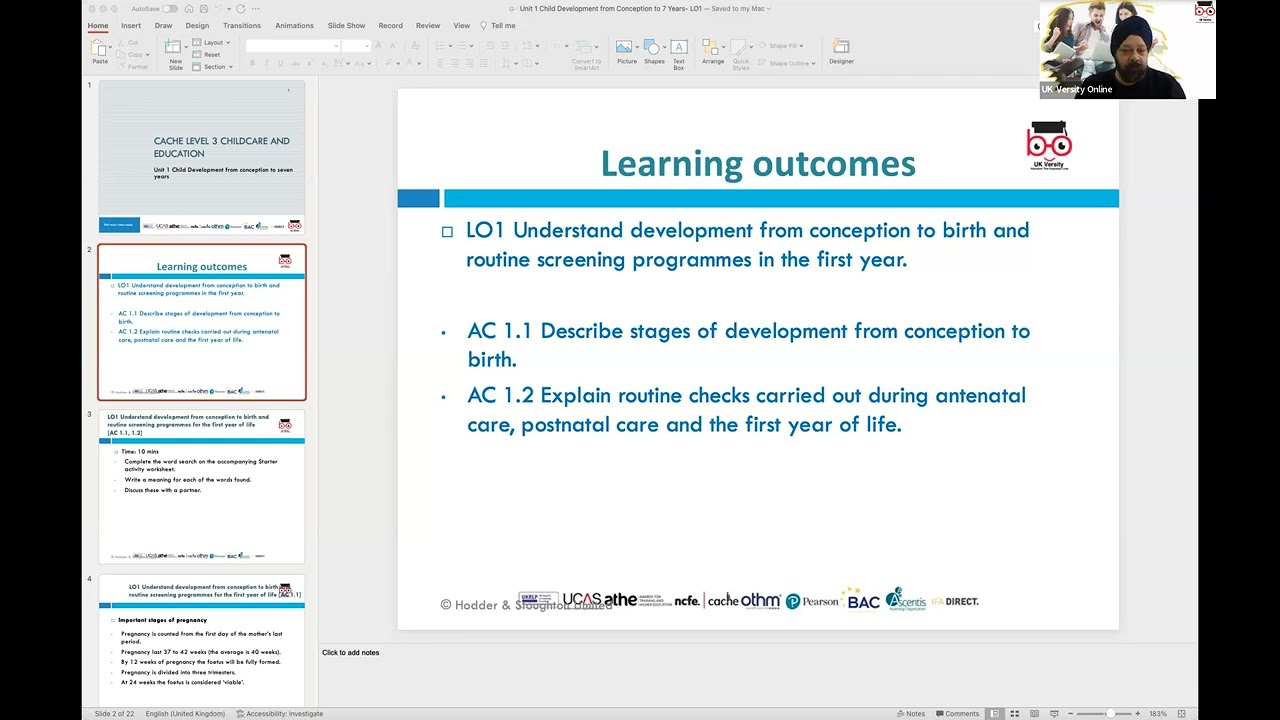The image size is (1280, 720).
Task: Click the Numbering list icon
Action: [461, 46]
